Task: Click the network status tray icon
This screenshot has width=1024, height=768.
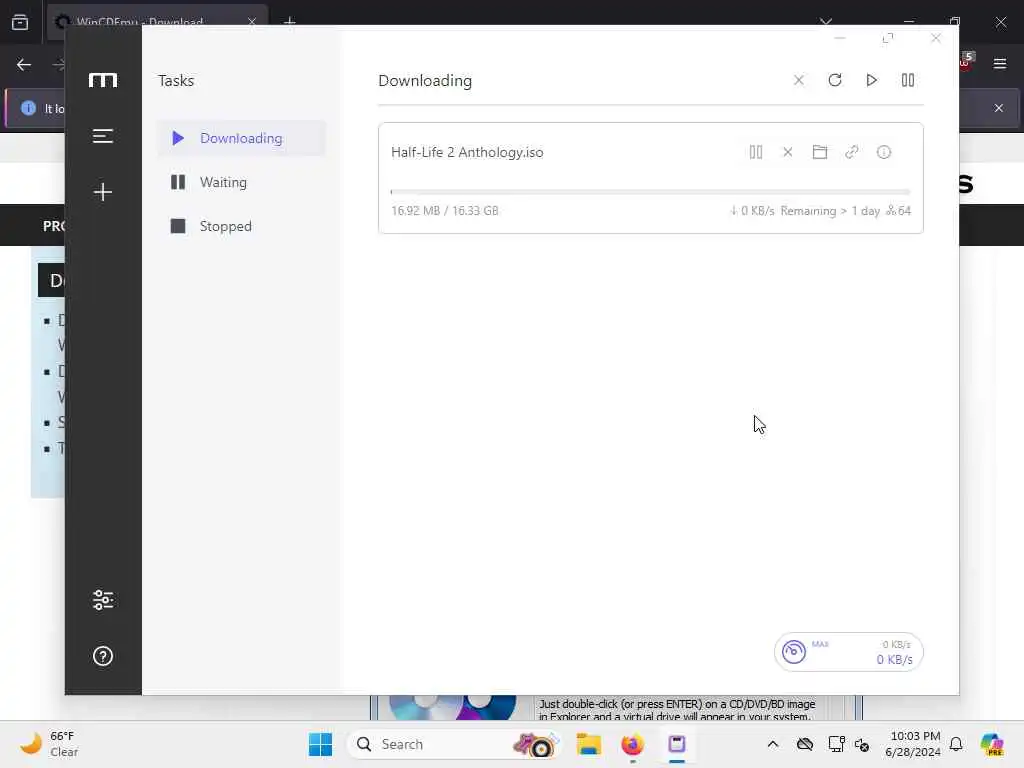Action: pyautogui.click(x=836, y=744)
